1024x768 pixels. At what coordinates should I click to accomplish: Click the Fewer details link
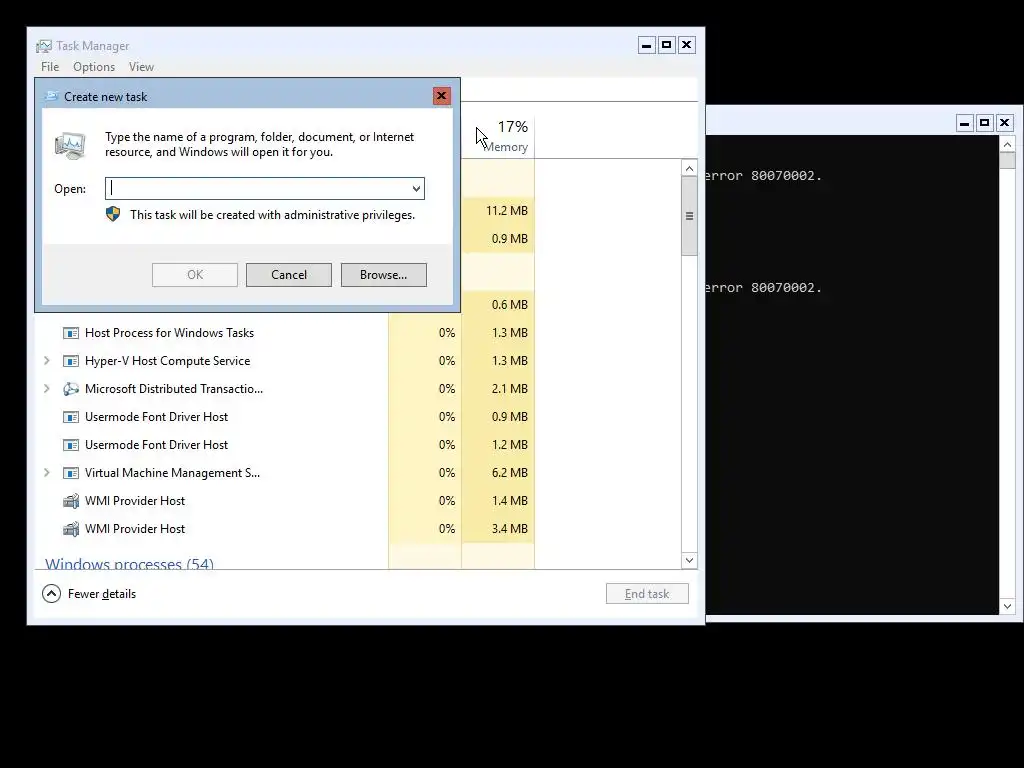point(102,594)
